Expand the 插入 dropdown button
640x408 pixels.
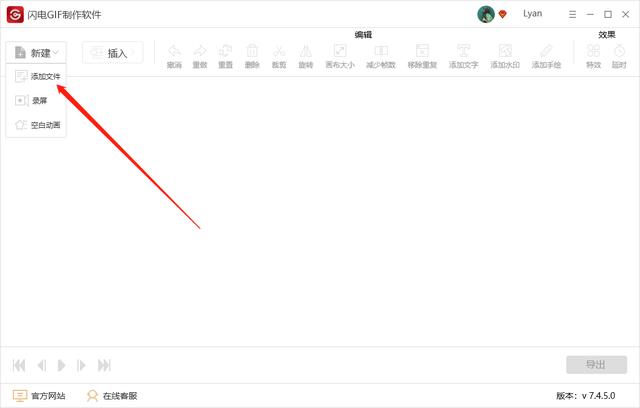click(x=113, y=53)
